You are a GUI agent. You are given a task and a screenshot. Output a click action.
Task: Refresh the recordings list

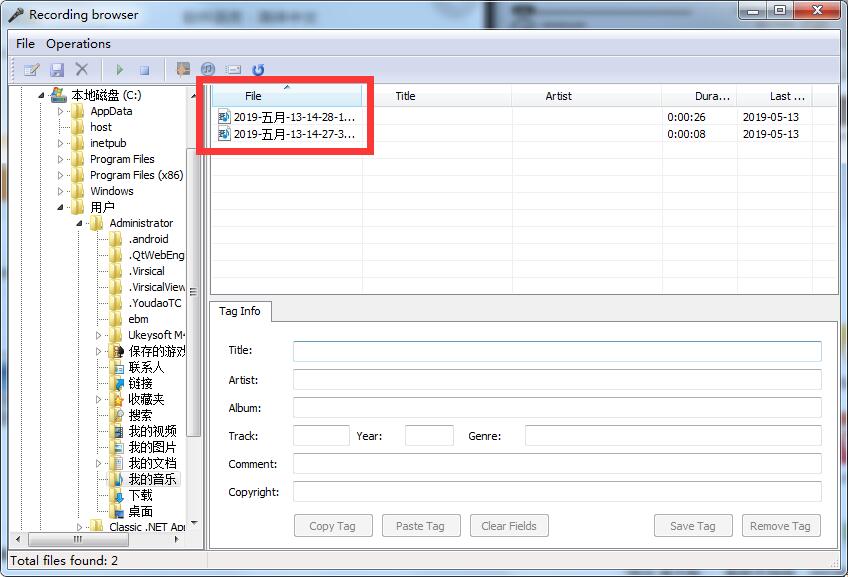[258, 69]
